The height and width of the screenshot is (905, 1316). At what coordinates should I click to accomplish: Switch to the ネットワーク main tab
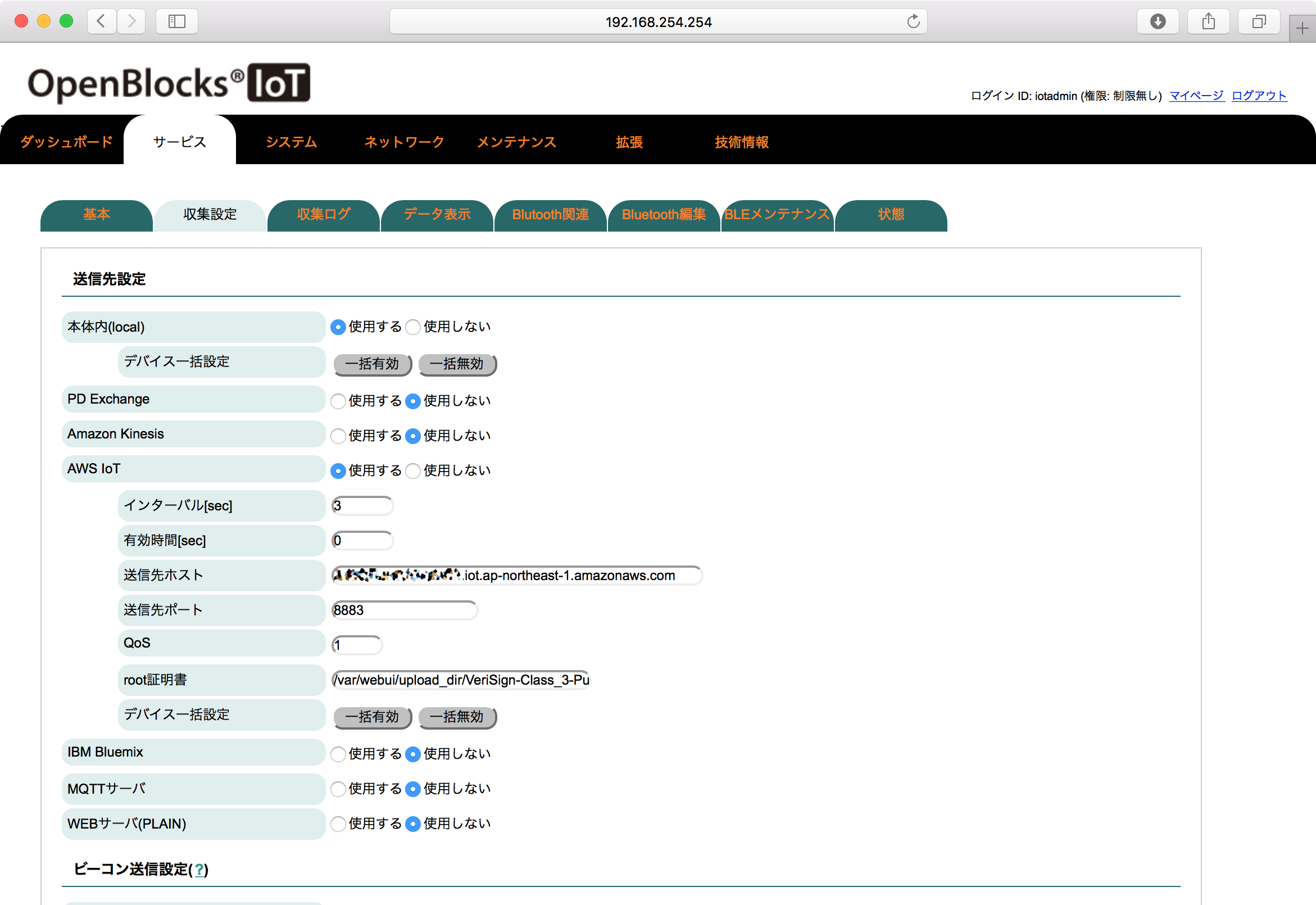pyautogui.click(x=404, y=142)
